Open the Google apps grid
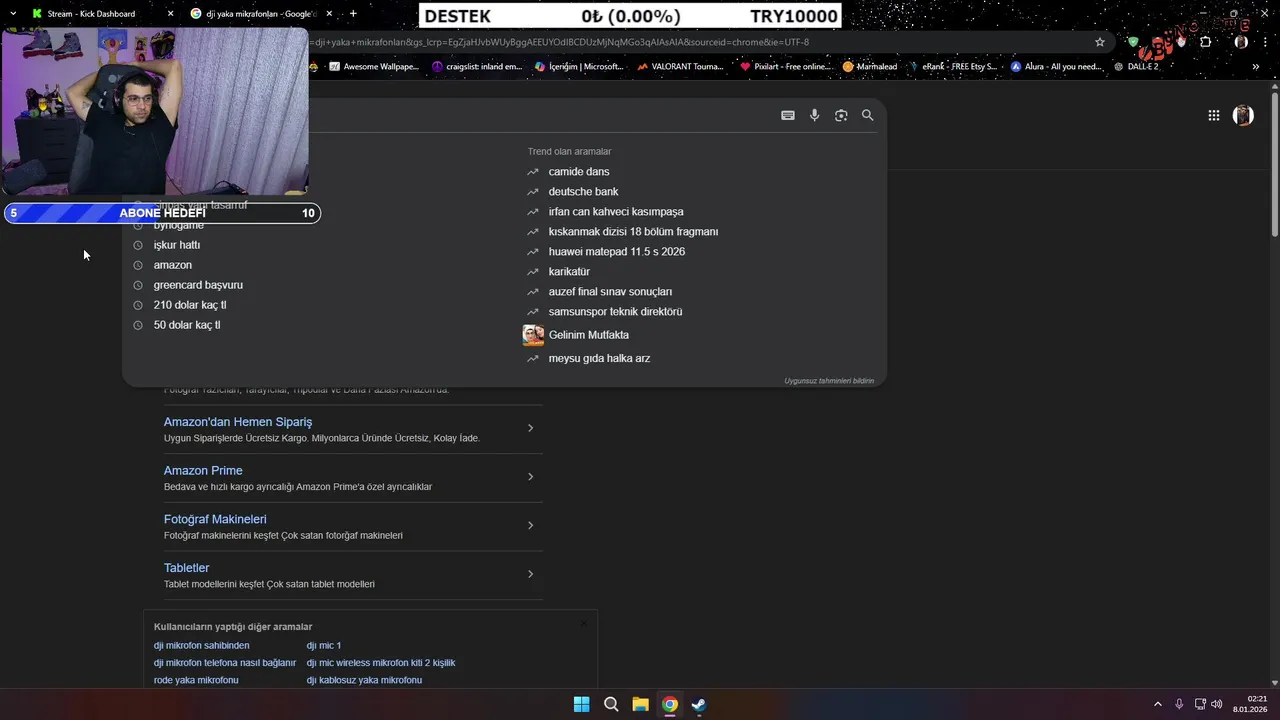This screenshot has height=720, width=1280. point(1214,116)
